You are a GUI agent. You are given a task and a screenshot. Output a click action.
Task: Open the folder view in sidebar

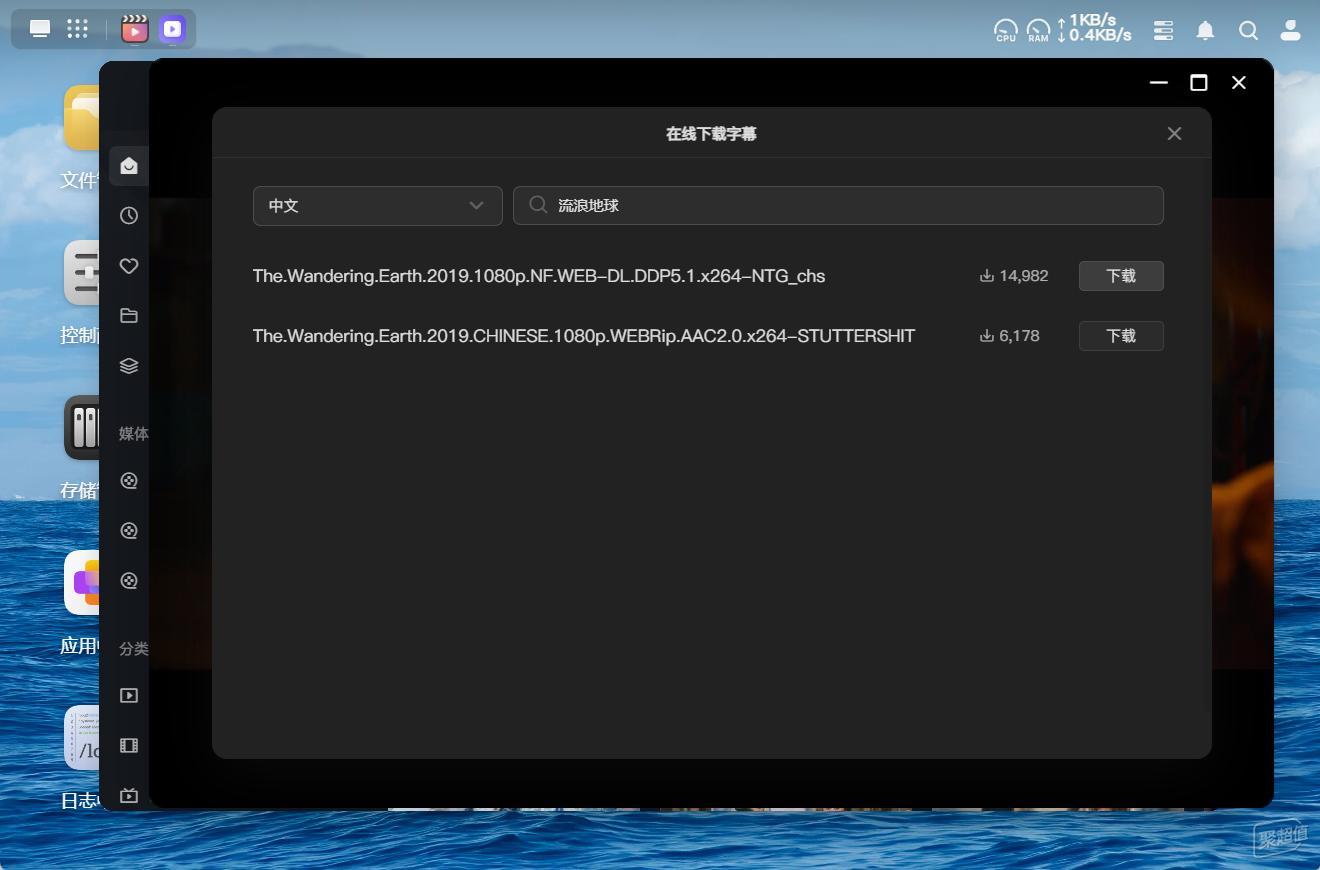coord(129,316)
